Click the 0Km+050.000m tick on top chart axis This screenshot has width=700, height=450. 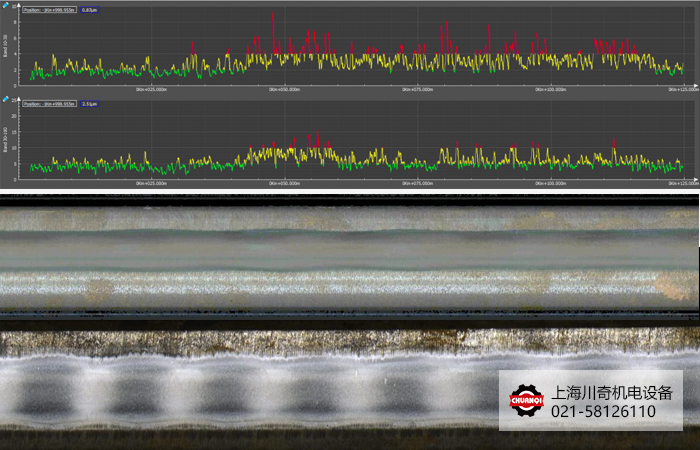click(x=285, y=88)
